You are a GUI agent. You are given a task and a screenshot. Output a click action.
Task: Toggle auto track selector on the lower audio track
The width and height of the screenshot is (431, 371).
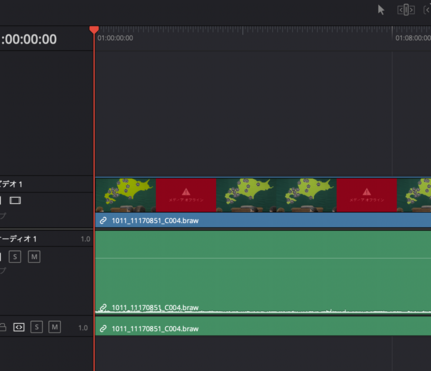click(x=19, y=327)
